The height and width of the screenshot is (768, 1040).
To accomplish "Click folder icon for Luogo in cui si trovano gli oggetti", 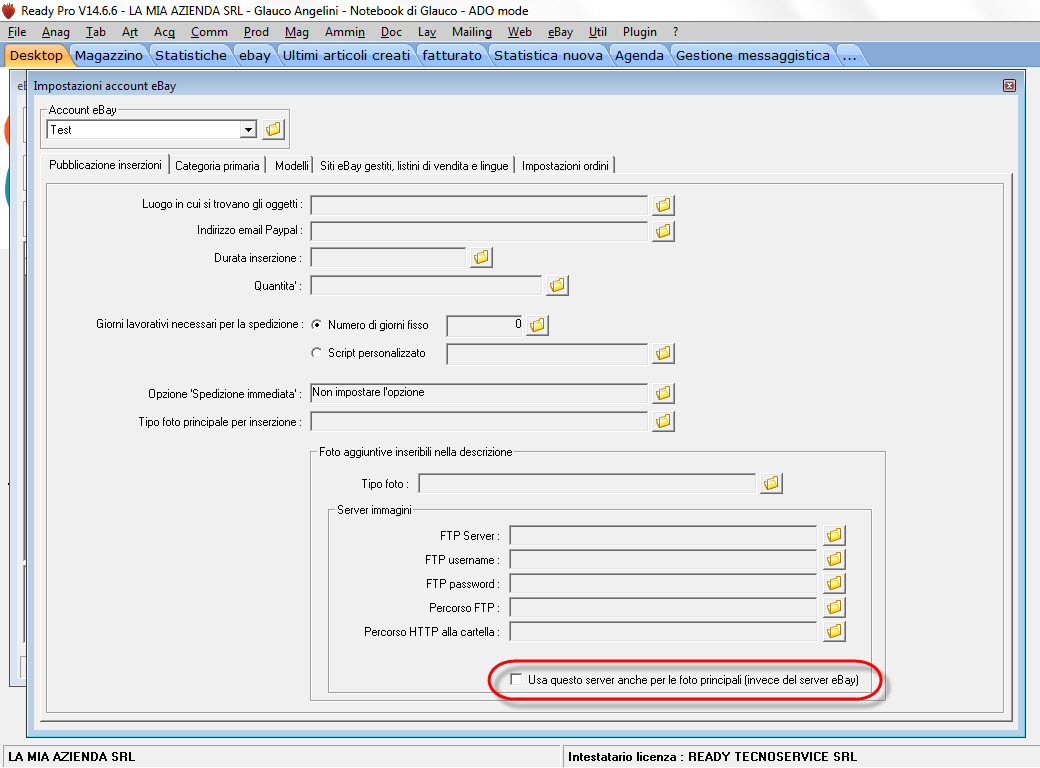I will point(663,205).
